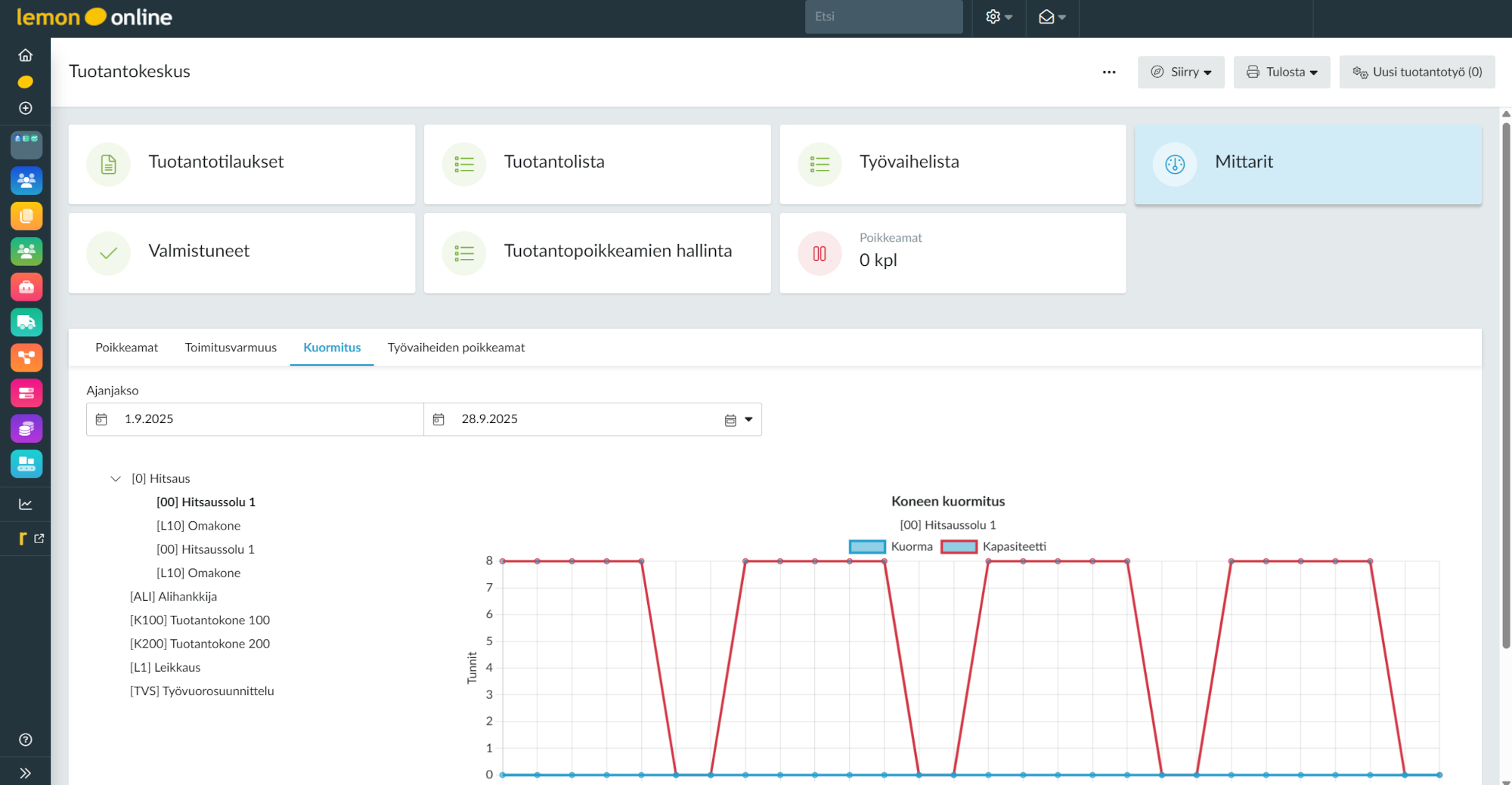This screenshot has width=1512, height=785.
Task: Open the statistics line chart icon in sidebar
Action: (x=25, y=503)
